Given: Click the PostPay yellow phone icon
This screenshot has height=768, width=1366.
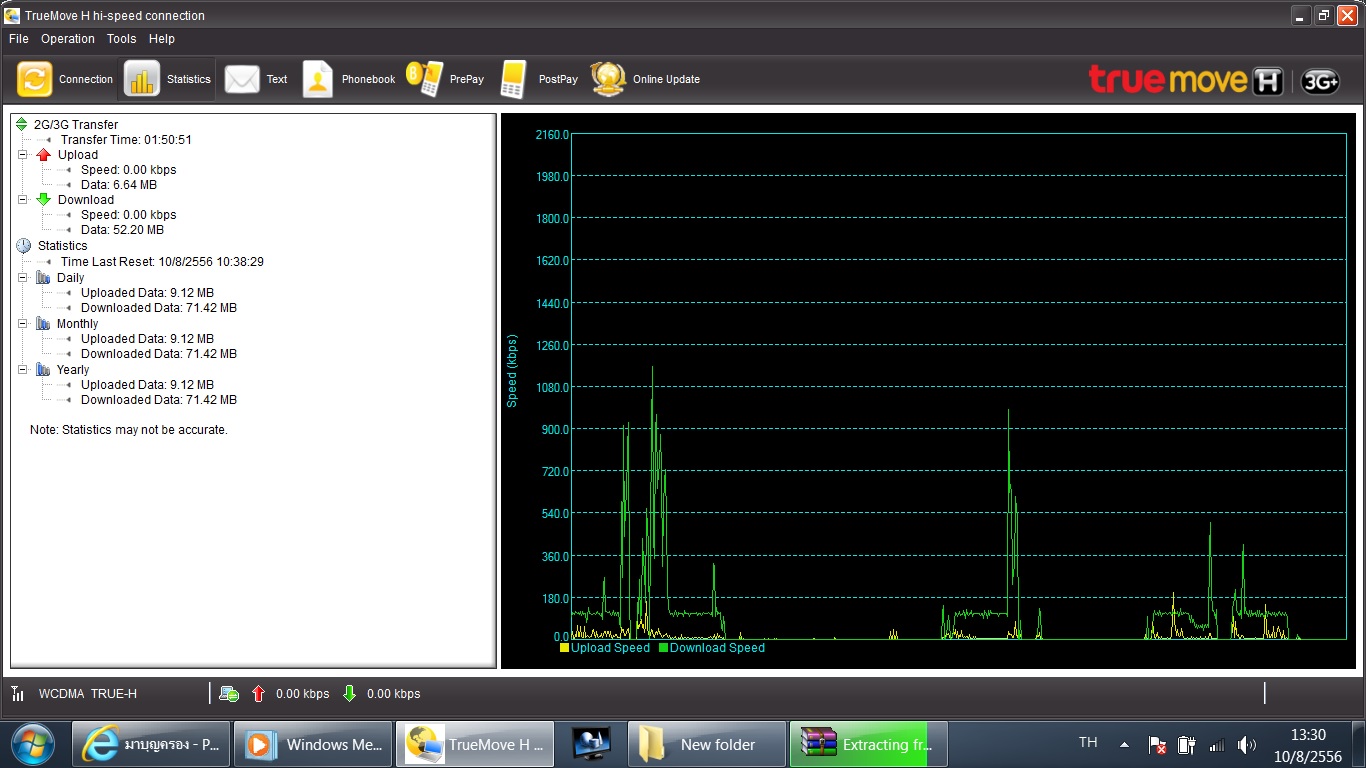Looking at the screenshot, I should 513,80.
